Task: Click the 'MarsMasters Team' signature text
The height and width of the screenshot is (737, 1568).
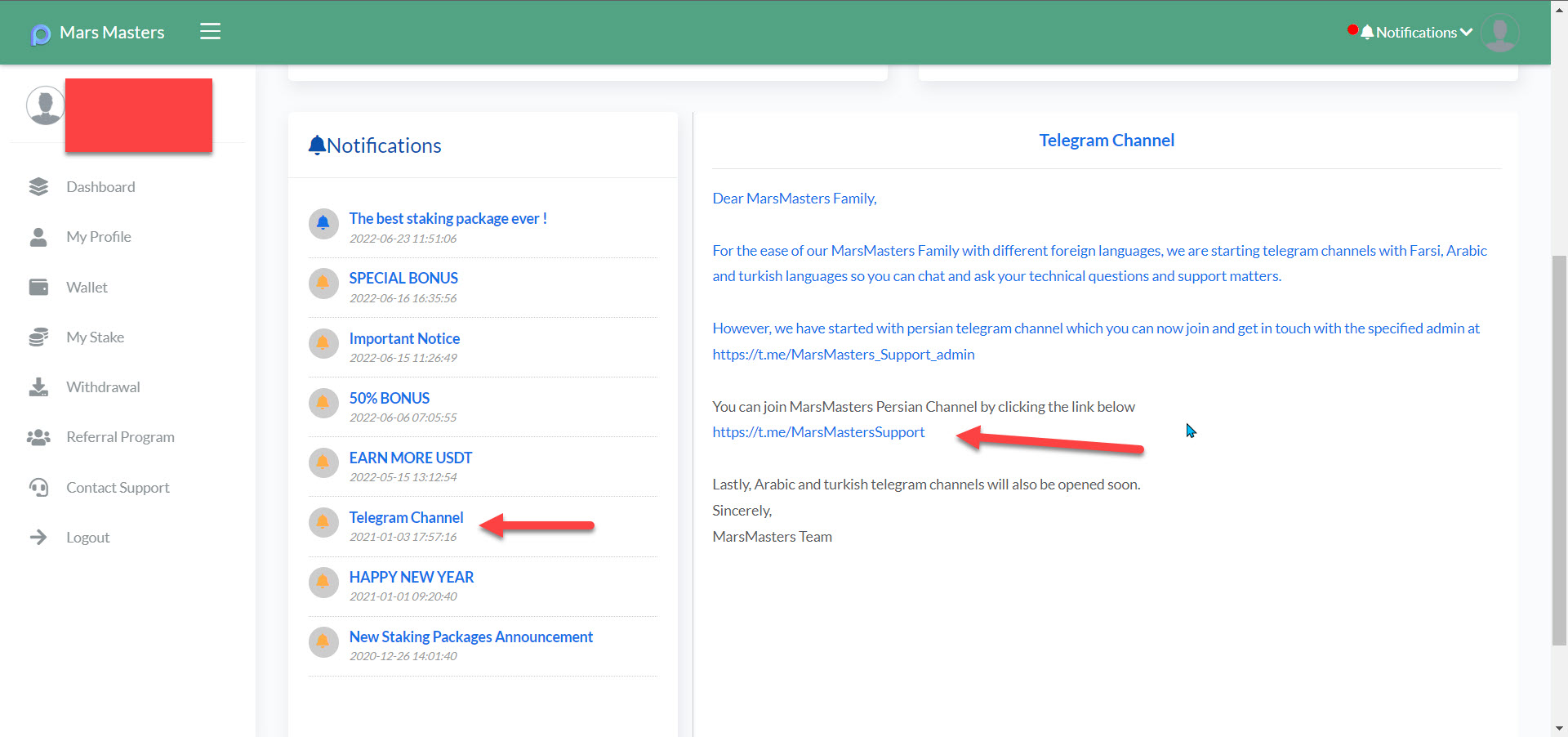Action: point(772,537)
